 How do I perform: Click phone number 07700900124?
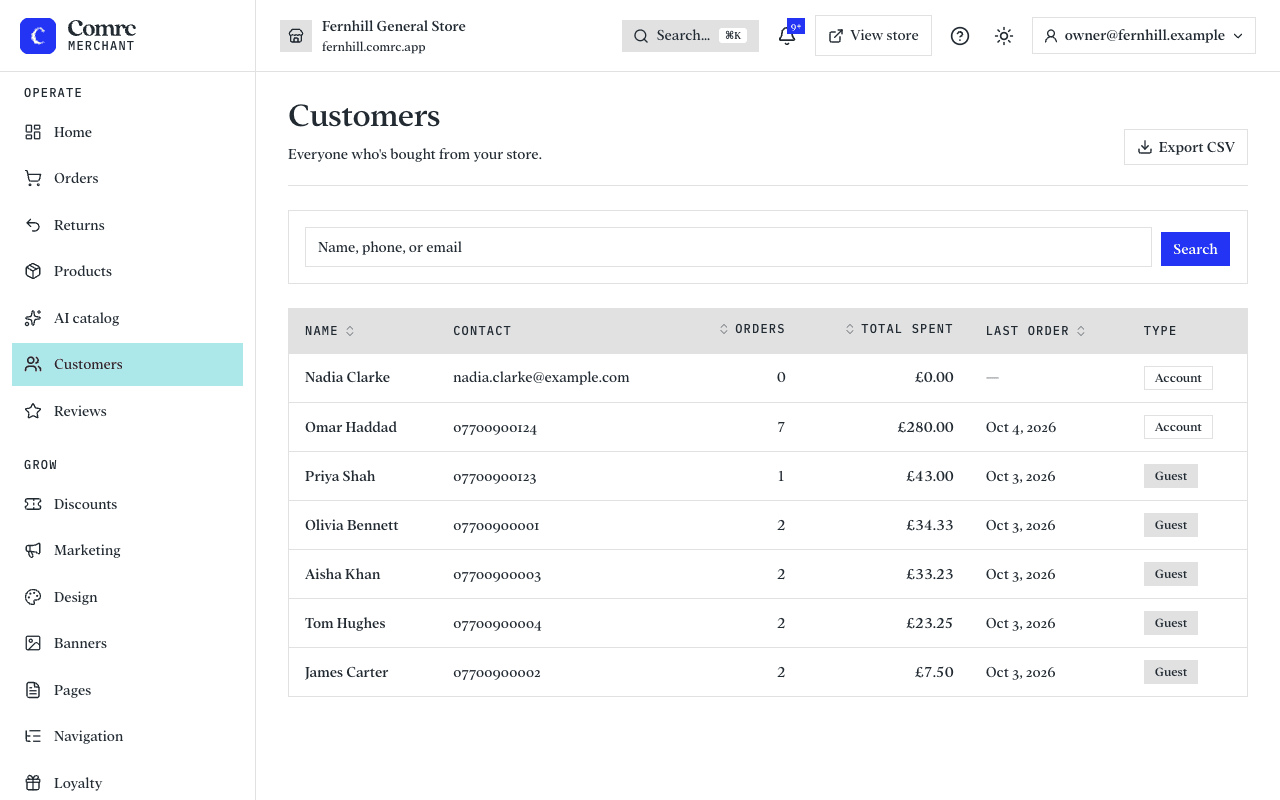495,427
